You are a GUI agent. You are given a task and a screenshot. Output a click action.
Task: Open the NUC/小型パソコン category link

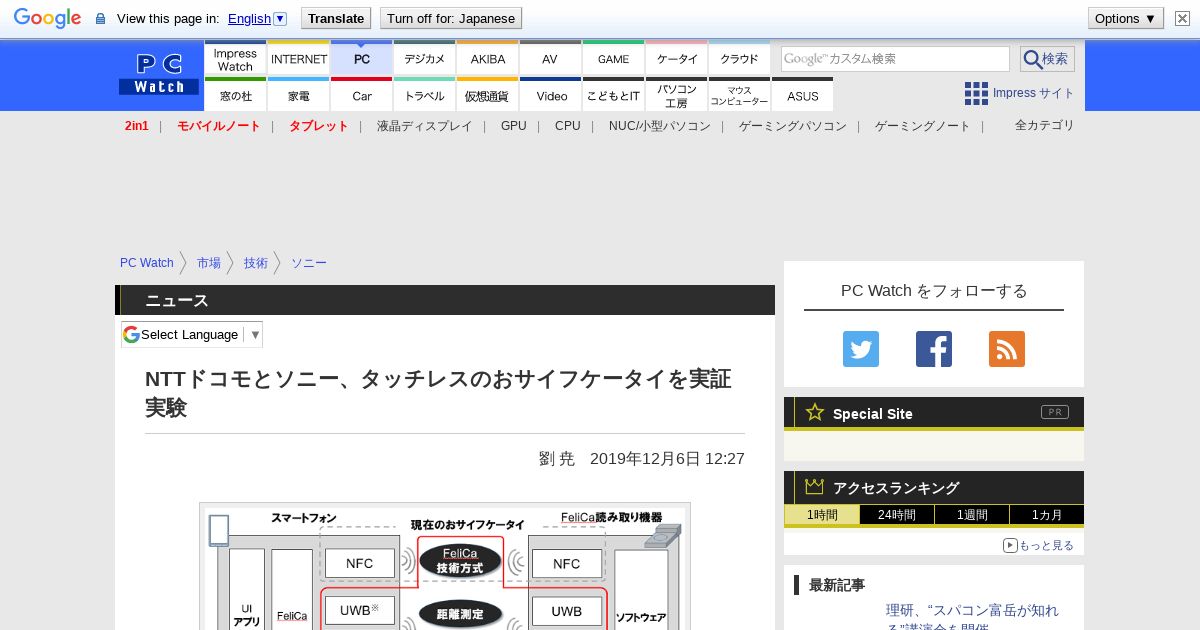pyautogui.click(x=660, y=126)
